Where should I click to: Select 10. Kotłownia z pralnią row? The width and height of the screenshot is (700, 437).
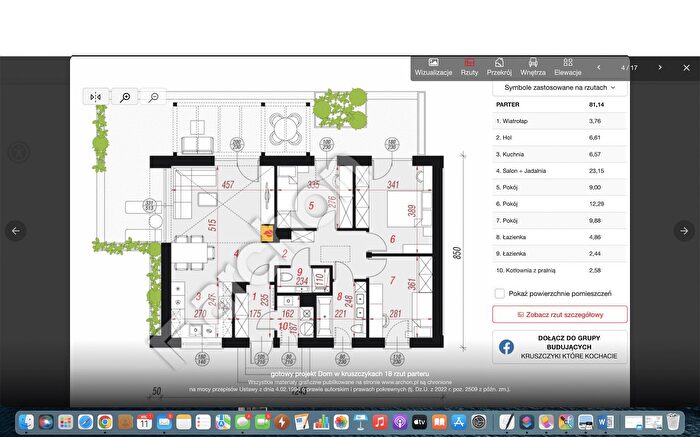[x=560, y=270]
